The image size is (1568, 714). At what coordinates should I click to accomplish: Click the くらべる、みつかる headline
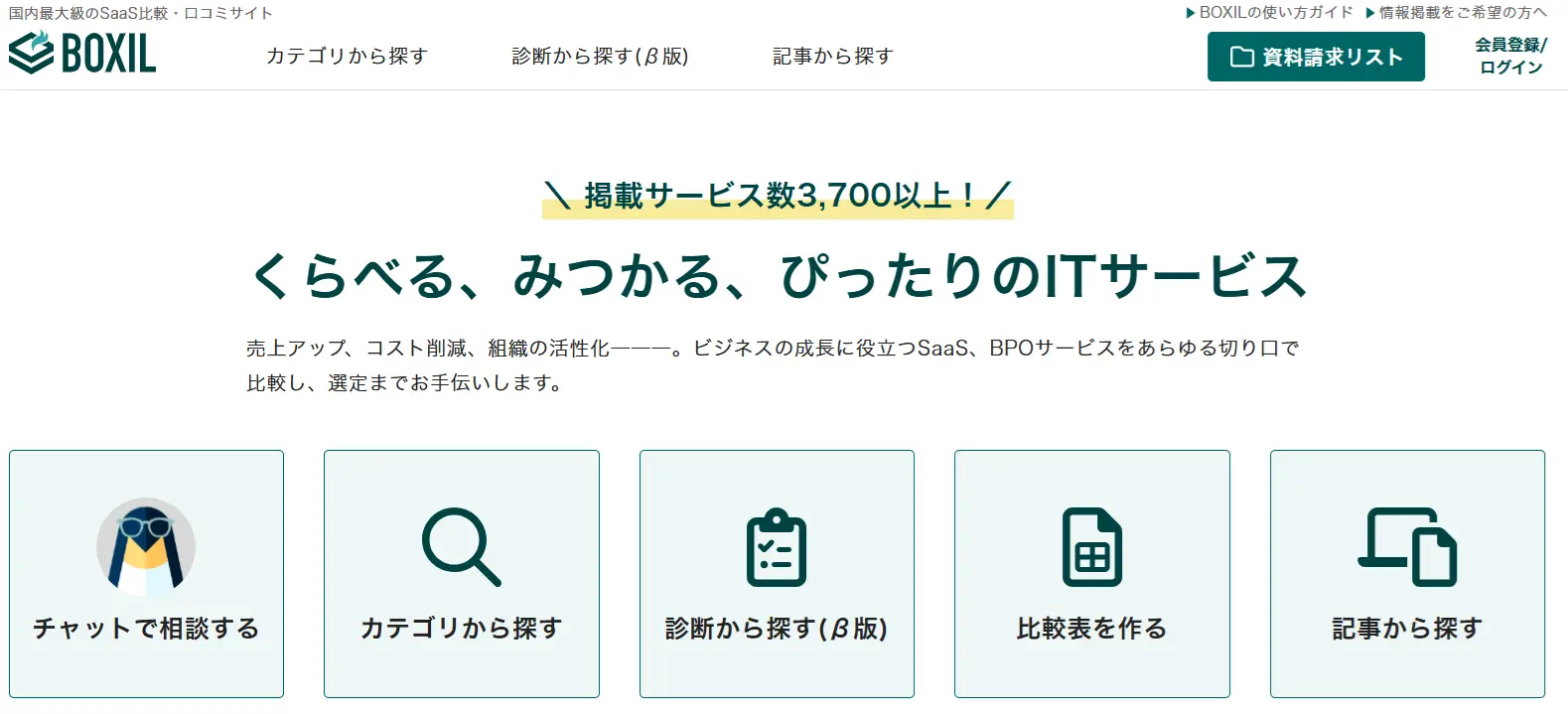coord(778,275)
